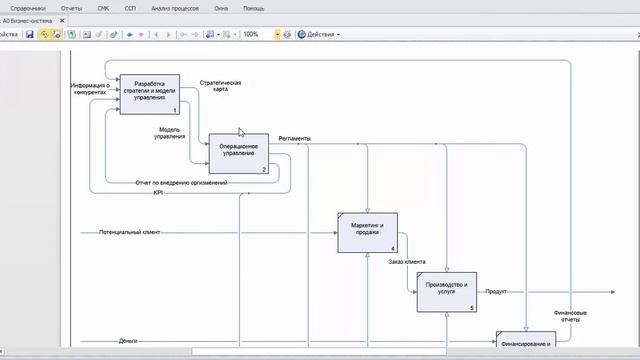
Task: Open dropdown next to the greyed grid icon
Action: click(235, 35)
